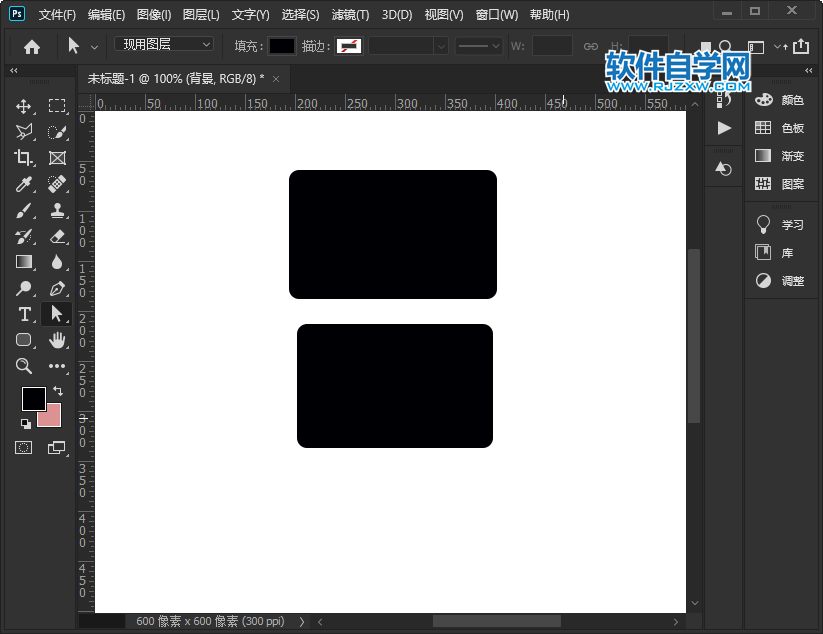The height and width of the screenshot is (634, 823).
Task: Open the 滤镜(T) menu
Action: [350, 15]
